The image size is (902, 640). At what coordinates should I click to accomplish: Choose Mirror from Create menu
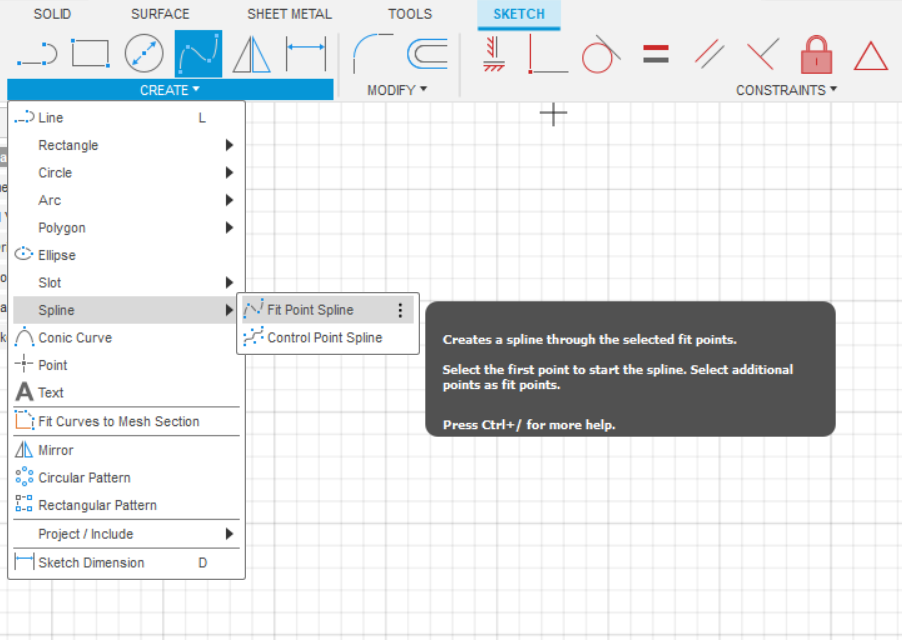pos(127,450)
